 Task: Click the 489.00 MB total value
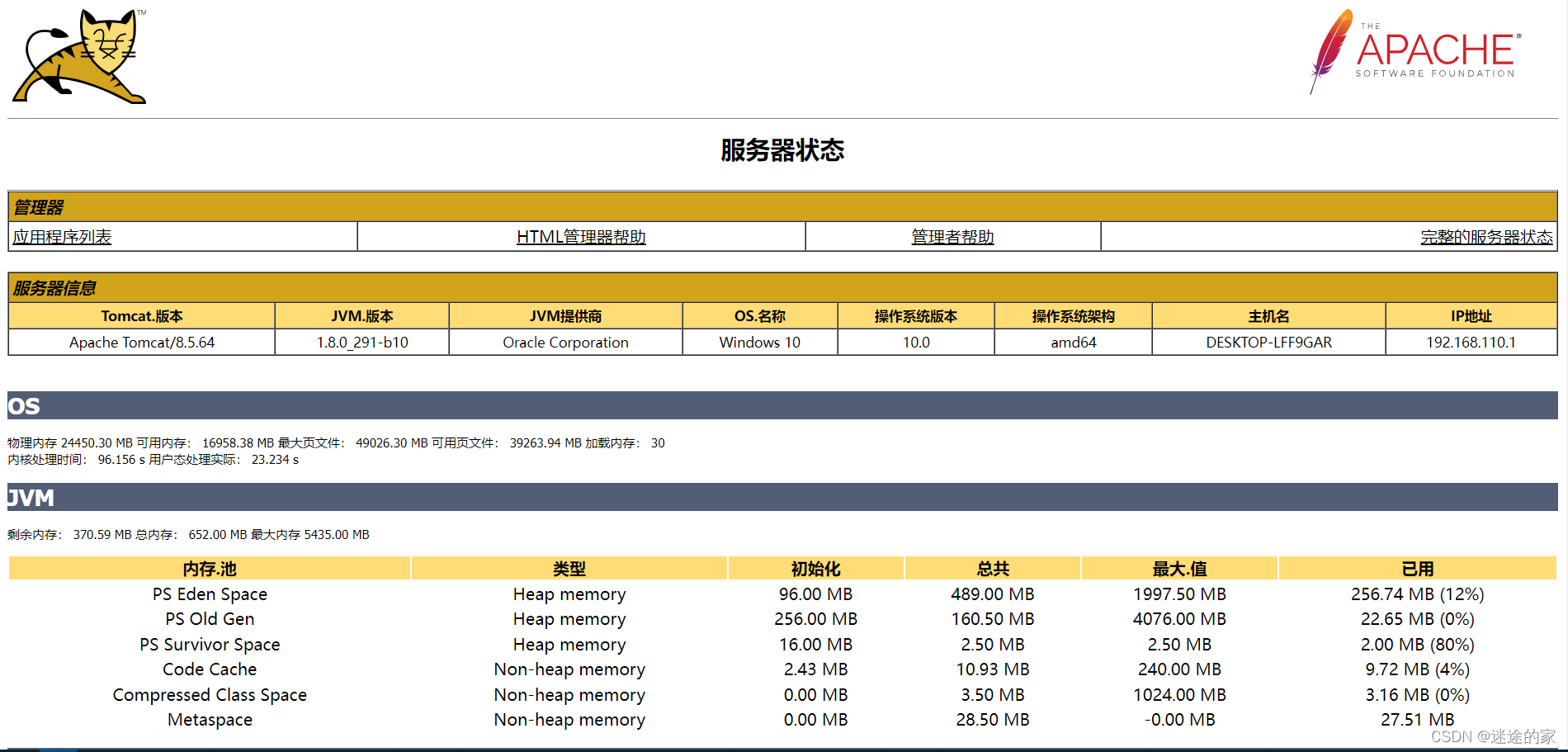(993, 594)
